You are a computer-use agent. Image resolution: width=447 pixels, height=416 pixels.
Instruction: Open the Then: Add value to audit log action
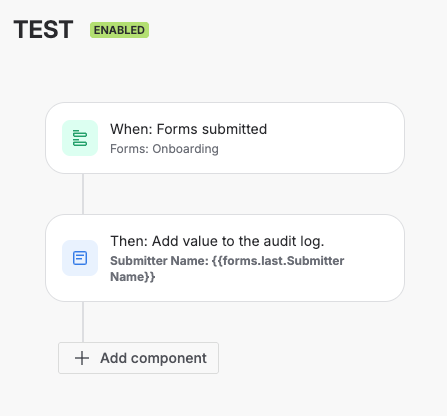[225, 258]
